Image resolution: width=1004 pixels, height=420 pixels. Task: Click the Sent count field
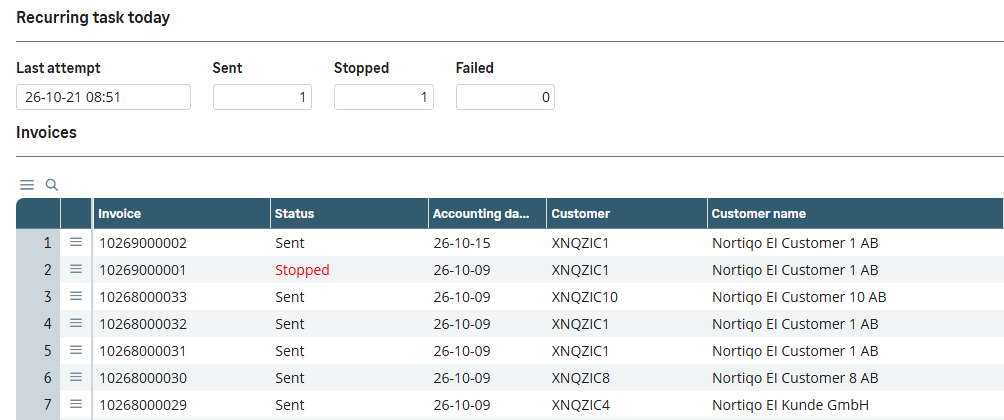pos(263,97)
